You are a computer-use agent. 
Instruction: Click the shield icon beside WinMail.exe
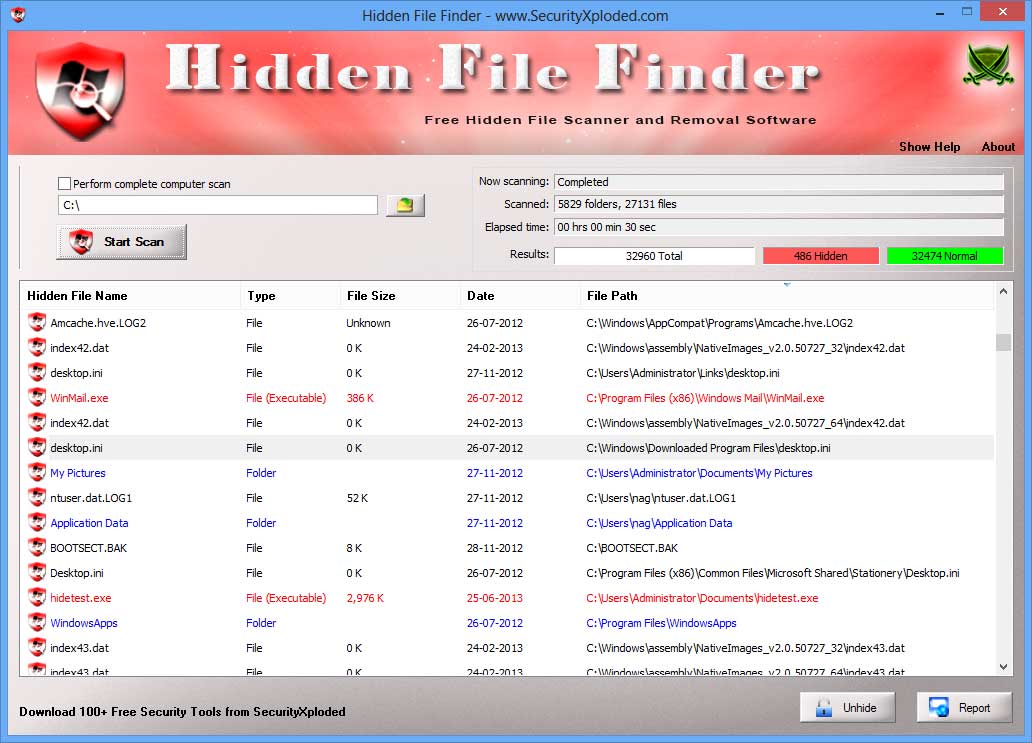coord(37,397)
